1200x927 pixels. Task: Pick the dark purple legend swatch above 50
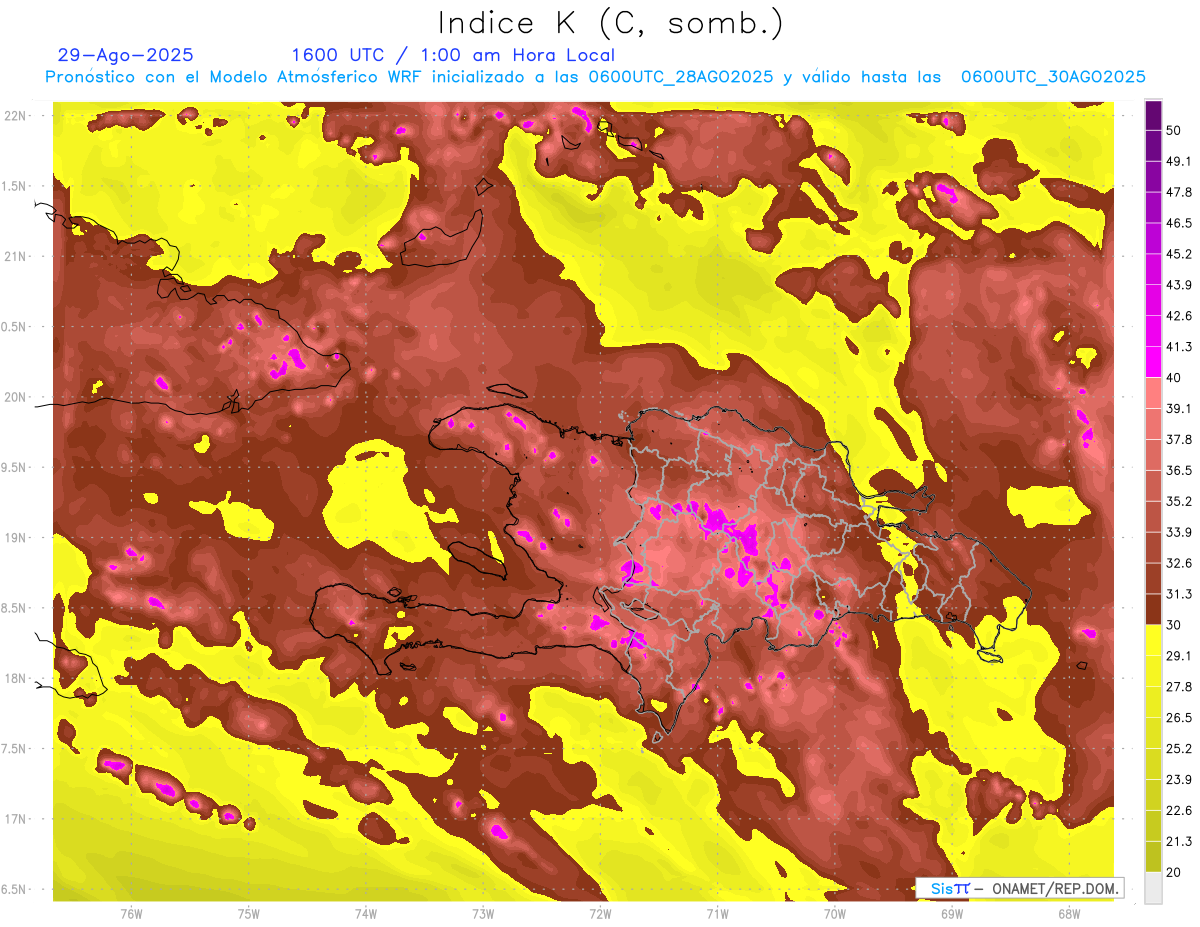[1153, 115]
